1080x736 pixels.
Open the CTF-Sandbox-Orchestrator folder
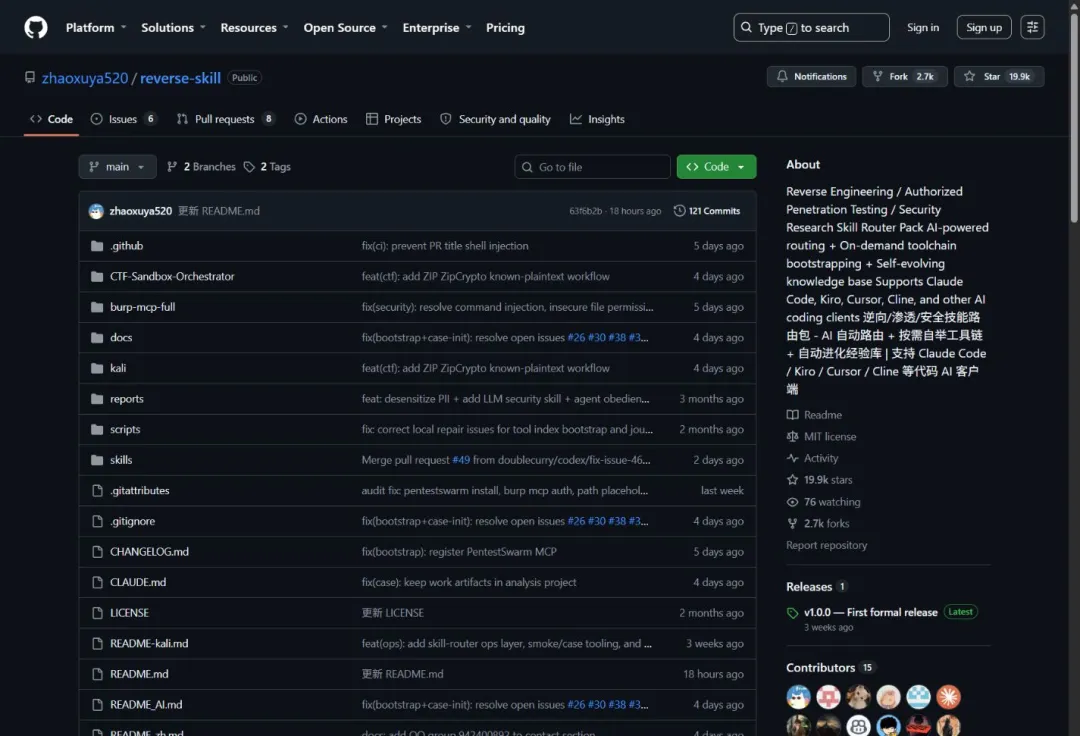pyautogui.click(x=172, y=276)
